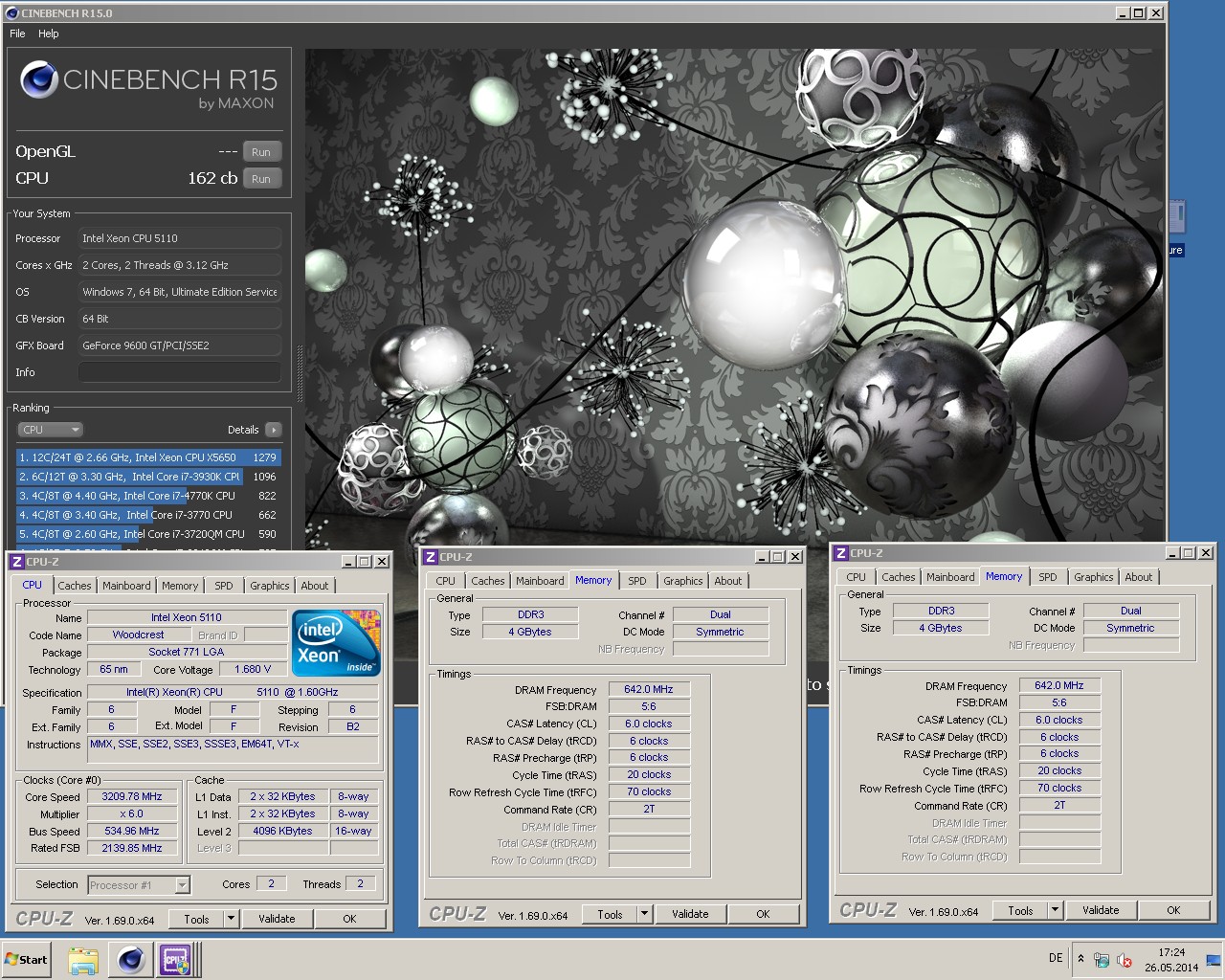1225x980 pixels.
Task: Open About tab in right CPU-Z window
Action: (x=1139, y=577)
